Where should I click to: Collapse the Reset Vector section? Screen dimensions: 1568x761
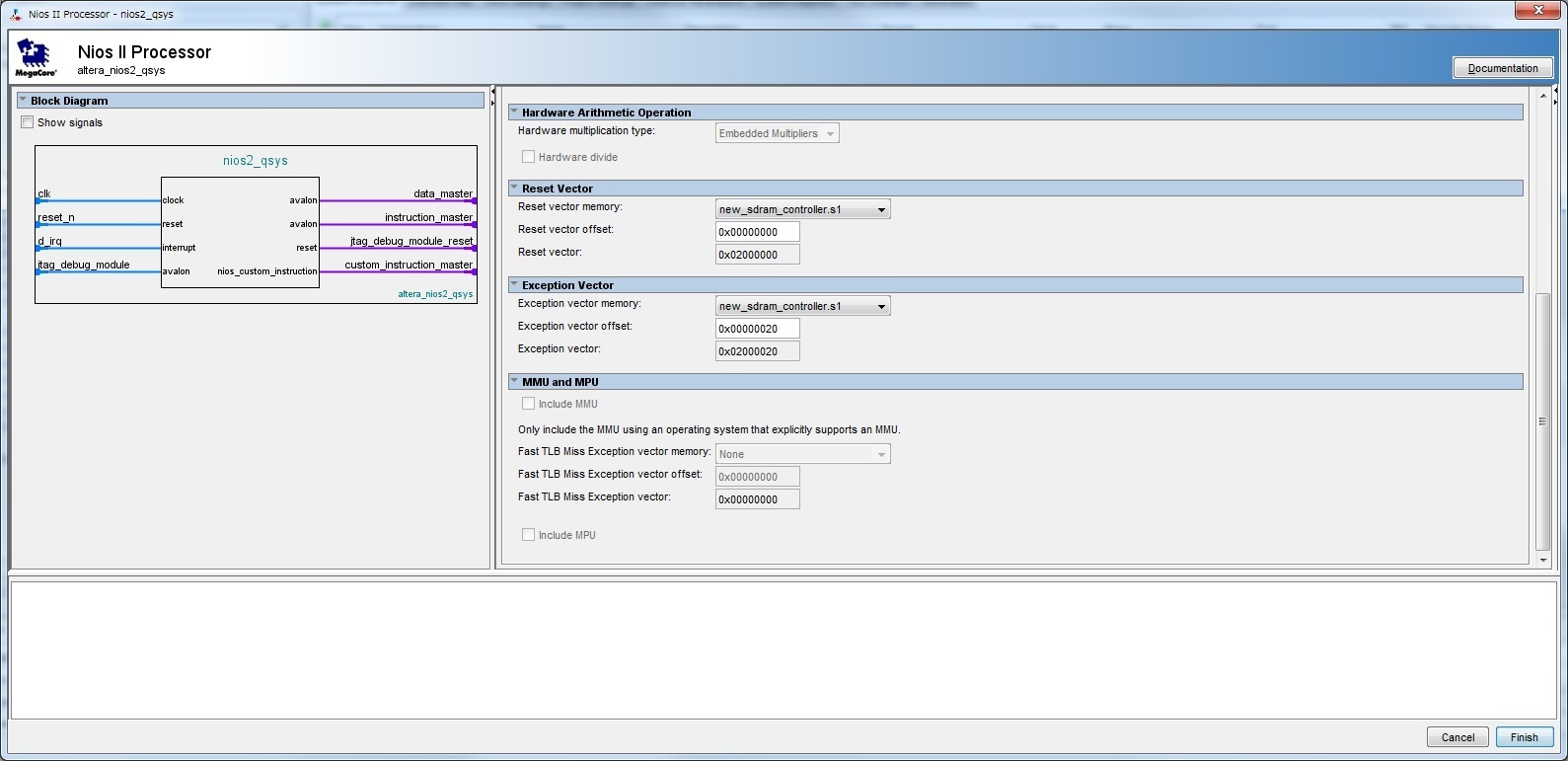[514, 189]
